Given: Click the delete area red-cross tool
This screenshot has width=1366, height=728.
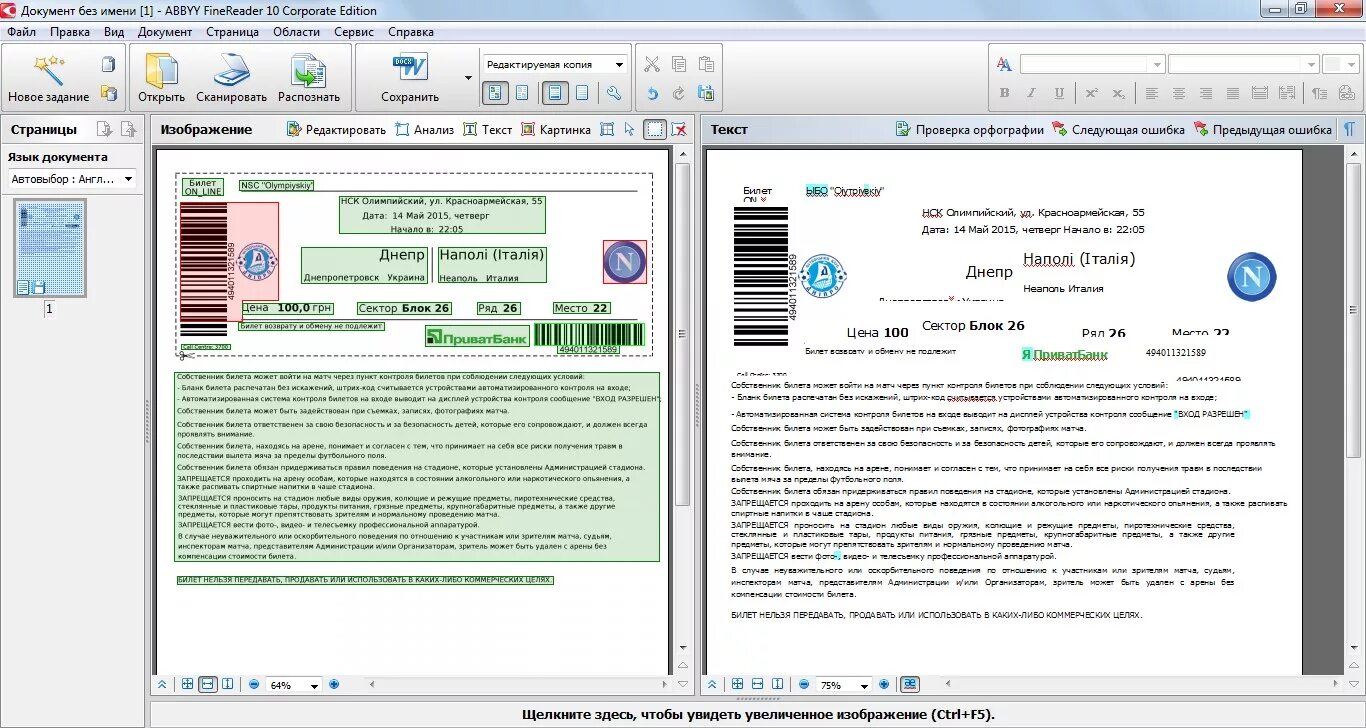Looking at the screenshot, I should pyautogui.click(x=679, y=129).
